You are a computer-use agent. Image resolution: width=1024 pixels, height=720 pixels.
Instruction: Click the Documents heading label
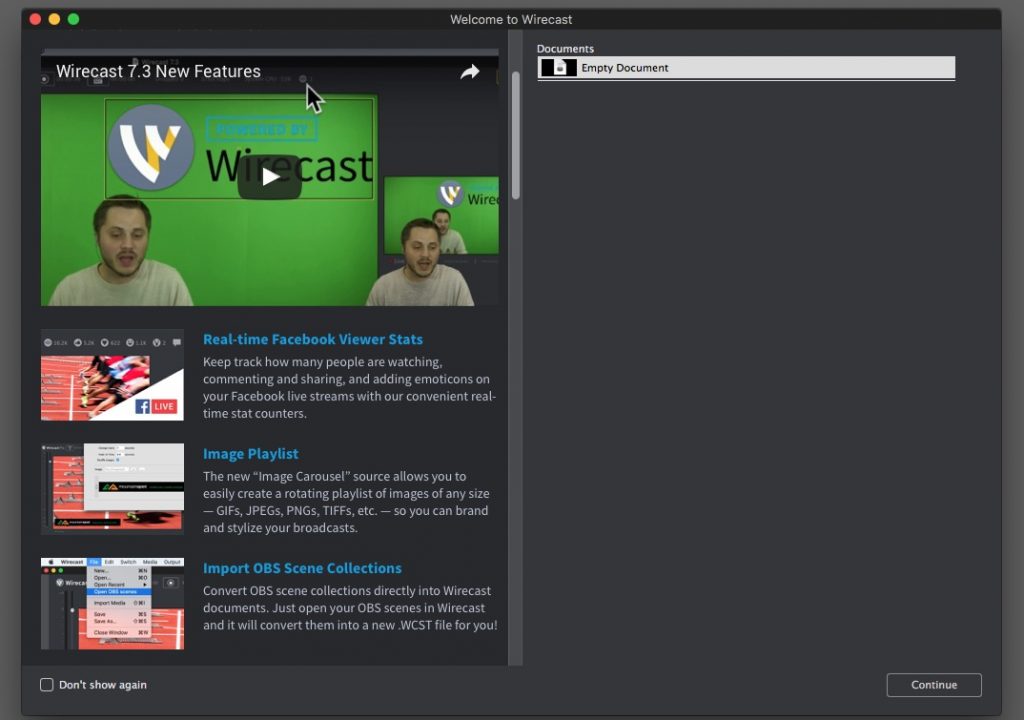pyautogui.click(x=565, y=48)
